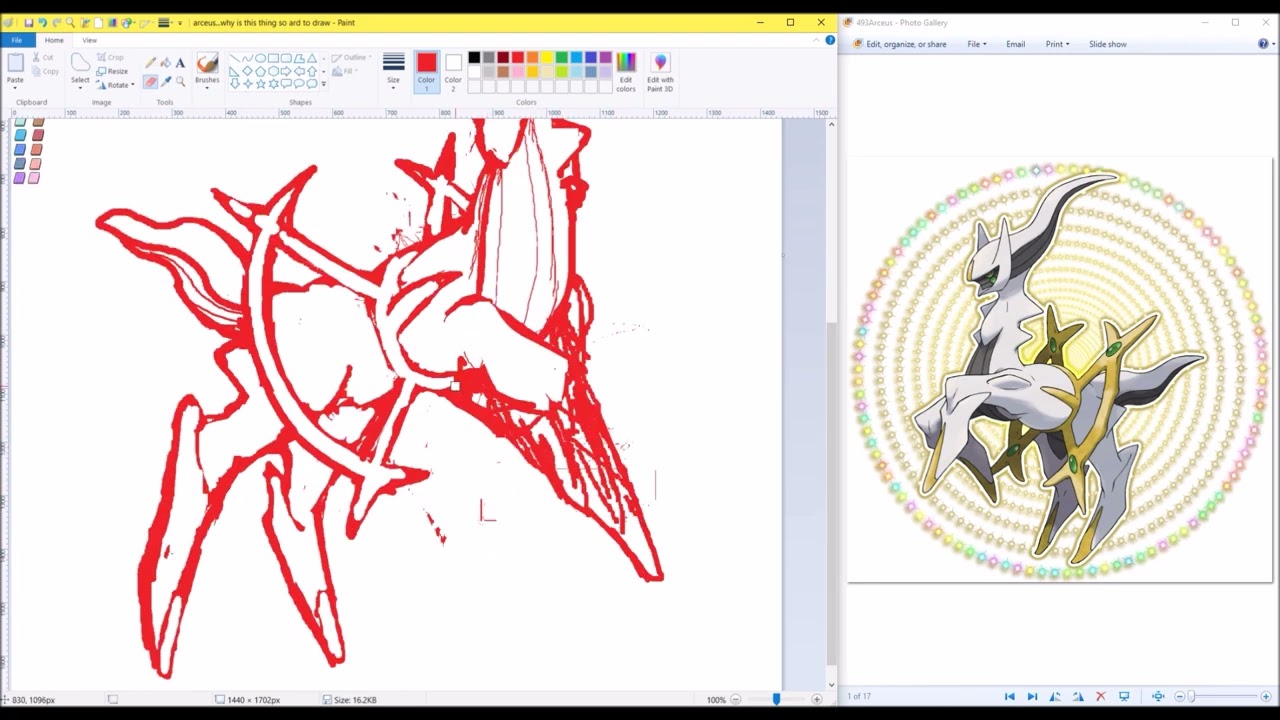This screenshot has width=1280, height=720.
Task: Click the Edit colors button
Action: coord(626,72)
